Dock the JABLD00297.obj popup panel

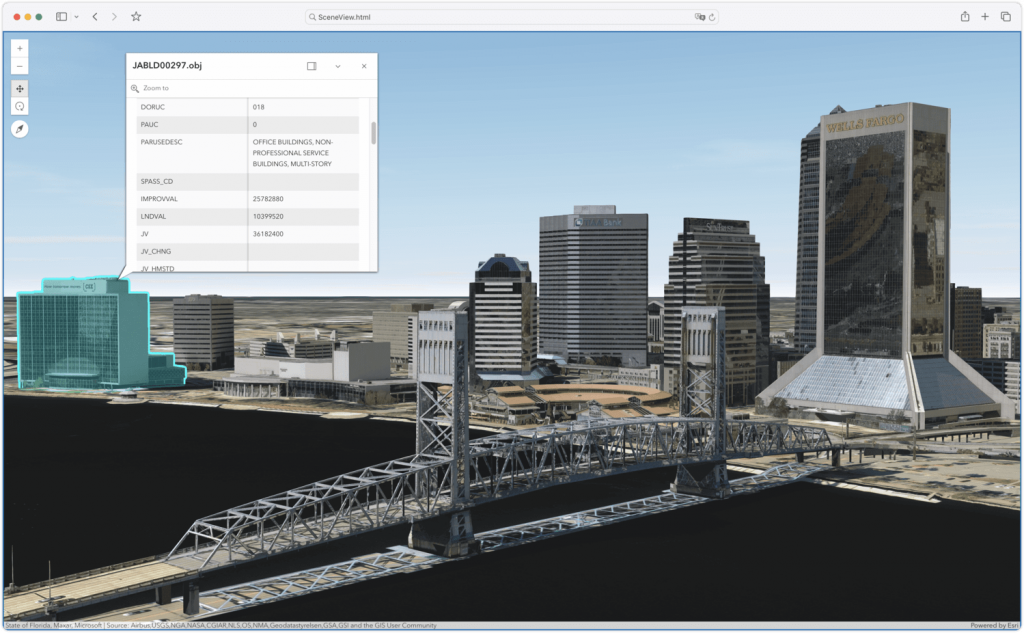click(x=311, y=66)
